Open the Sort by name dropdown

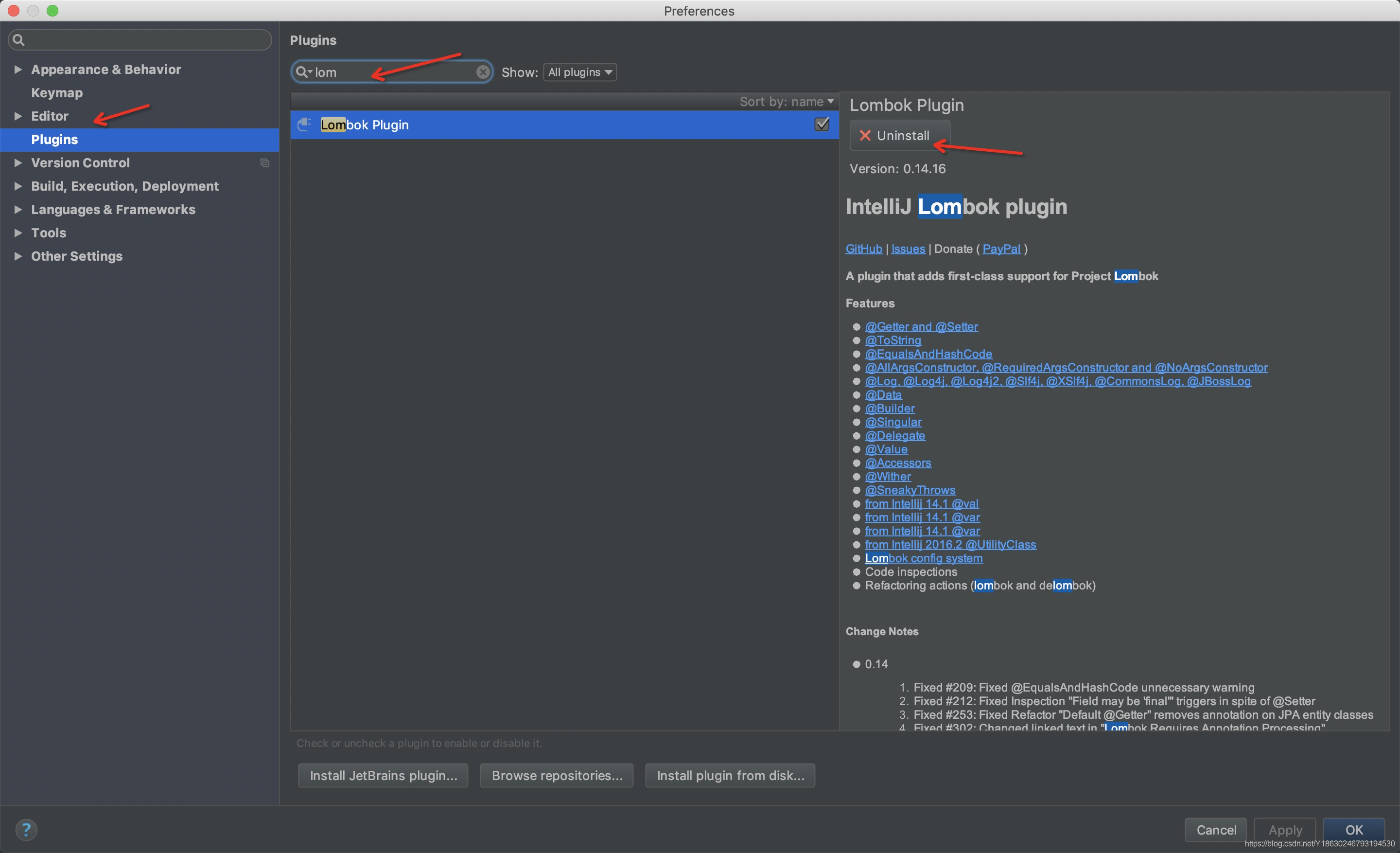coord(787,102)
